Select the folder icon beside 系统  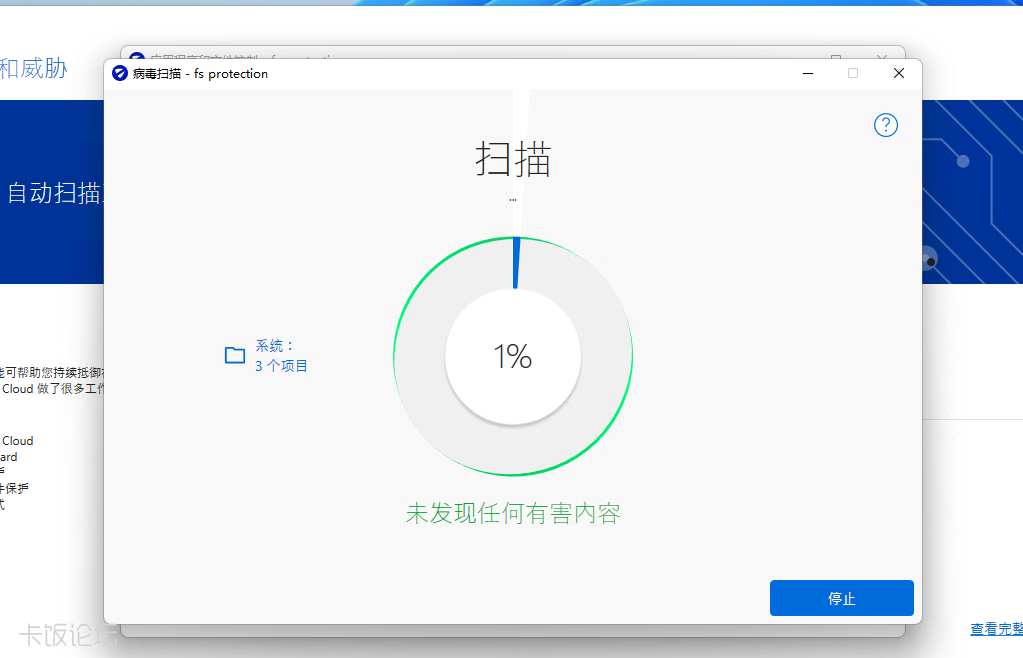234,356
